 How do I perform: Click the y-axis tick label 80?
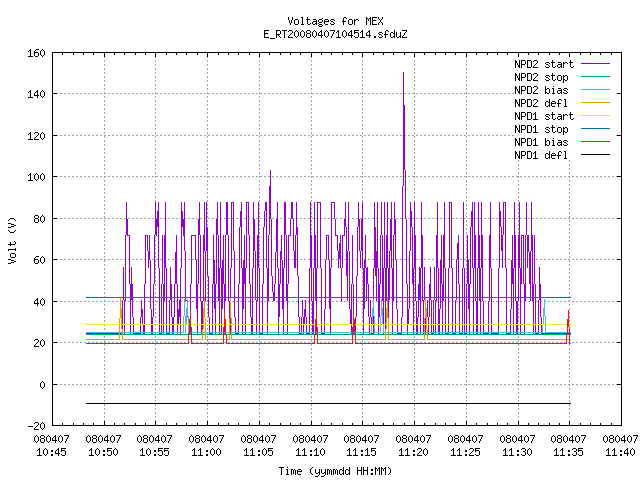pos(39,219)
